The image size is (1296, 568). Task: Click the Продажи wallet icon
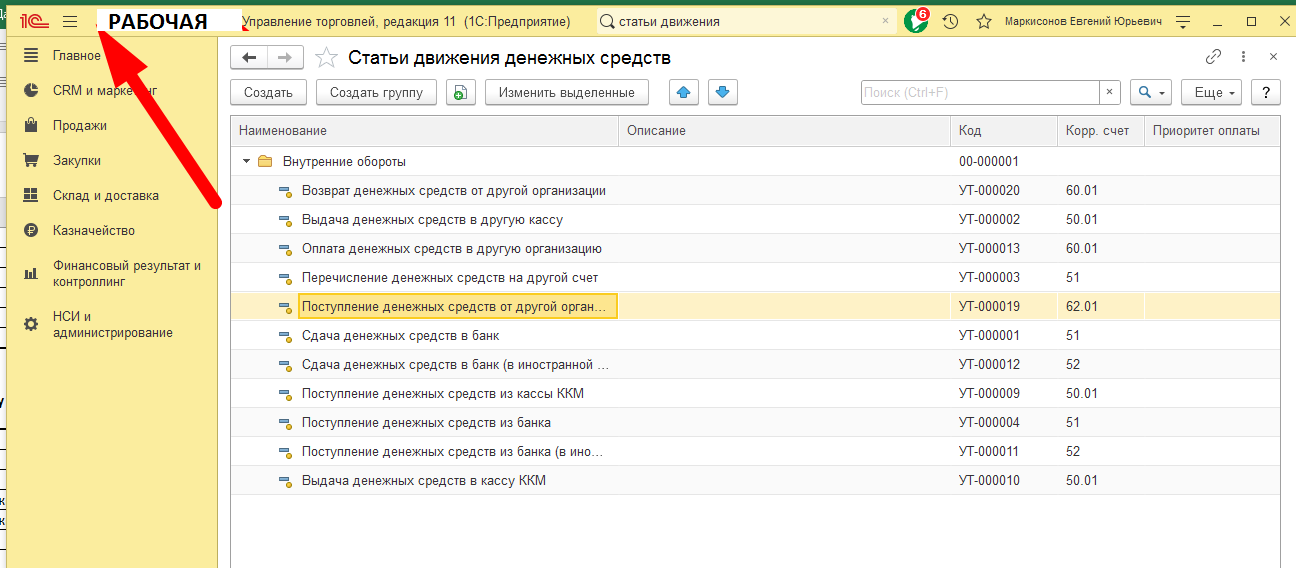coord(31,125)
